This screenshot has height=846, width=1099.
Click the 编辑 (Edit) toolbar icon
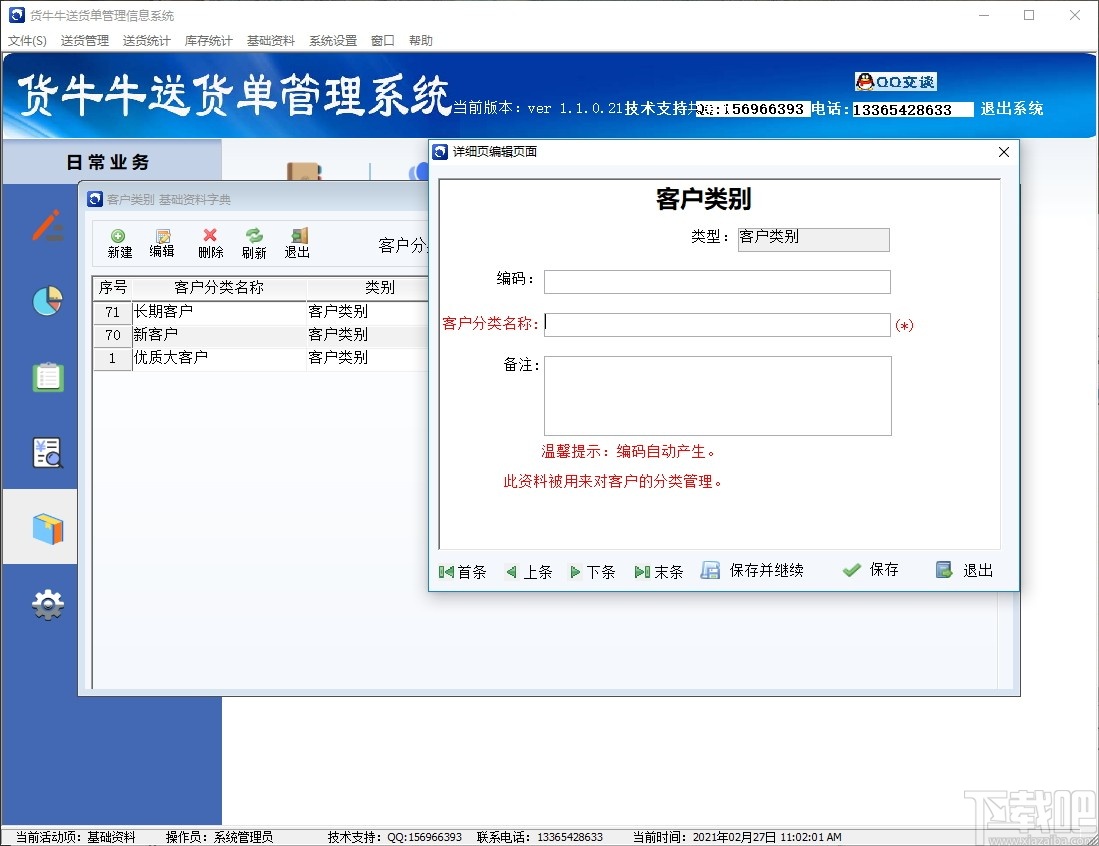(161, 243)
